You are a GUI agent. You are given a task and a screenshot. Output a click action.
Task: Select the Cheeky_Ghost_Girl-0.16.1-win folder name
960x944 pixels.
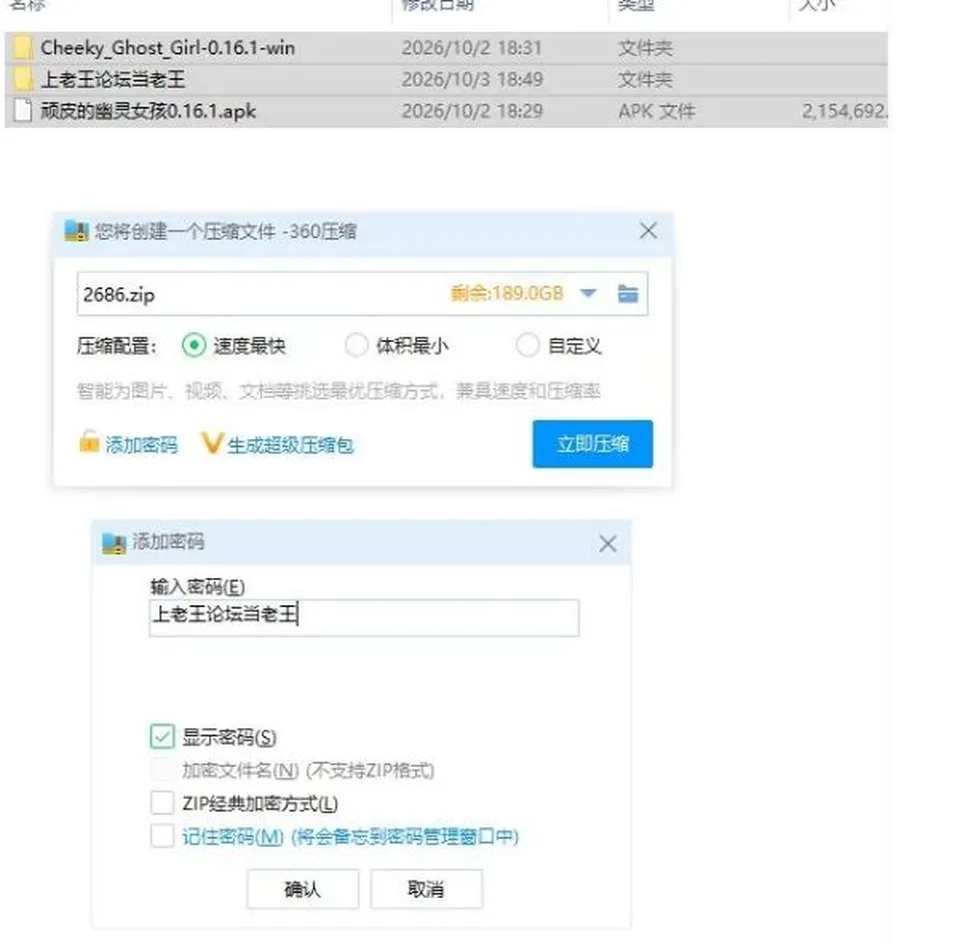pyautogui.click(x=168, y=48)
